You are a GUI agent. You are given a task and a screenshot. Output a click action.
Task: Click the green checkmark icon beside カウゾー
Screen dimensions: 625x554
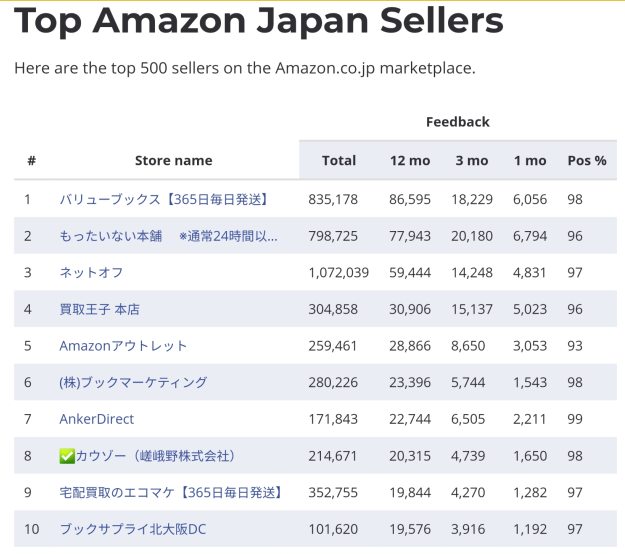(x=67, y=456)
